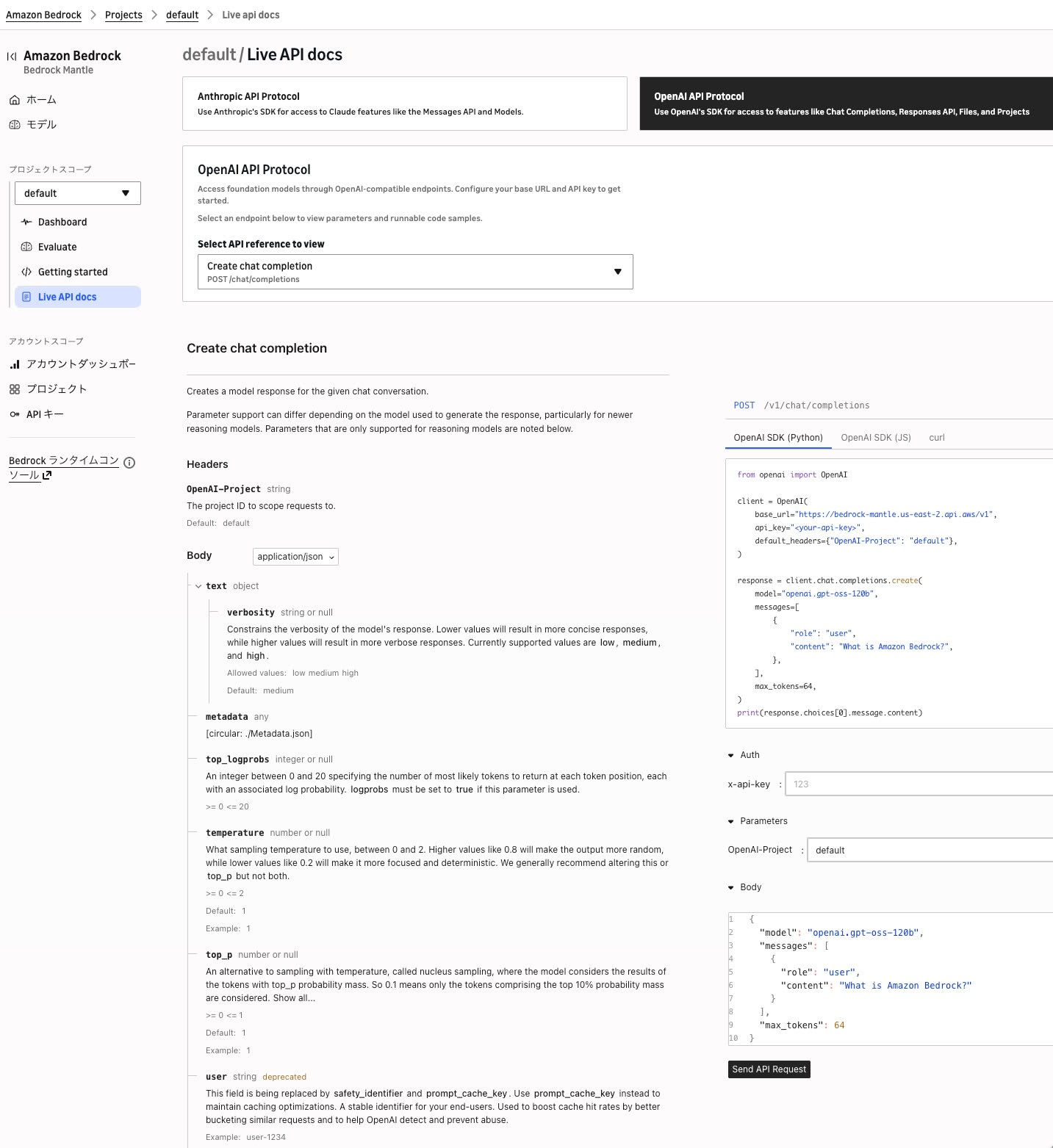Click Send API Request button
This screenshot has width=1053, height=1148.
pyautogui.click(x=769, y=1069)
